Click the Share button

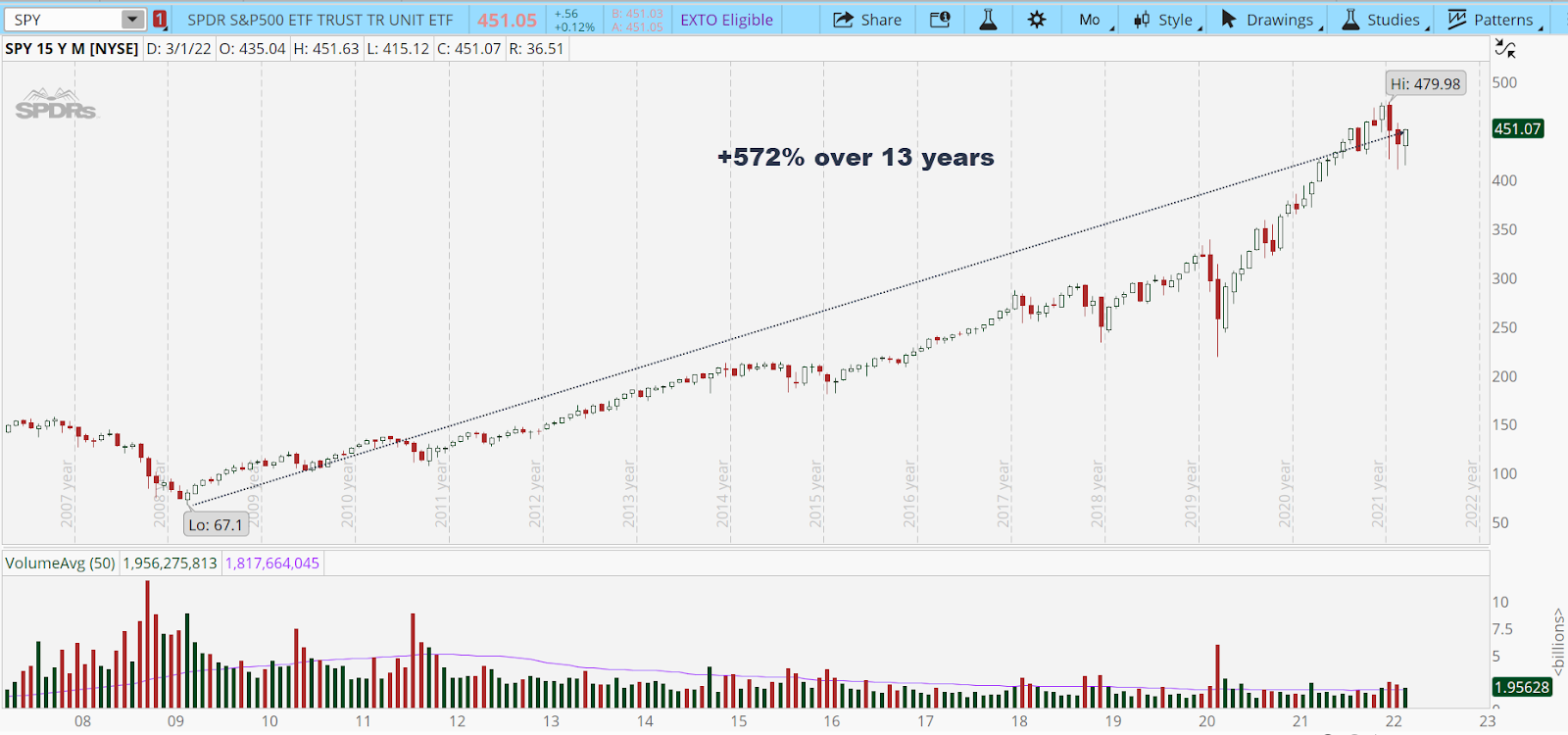[x=867, y=20]
